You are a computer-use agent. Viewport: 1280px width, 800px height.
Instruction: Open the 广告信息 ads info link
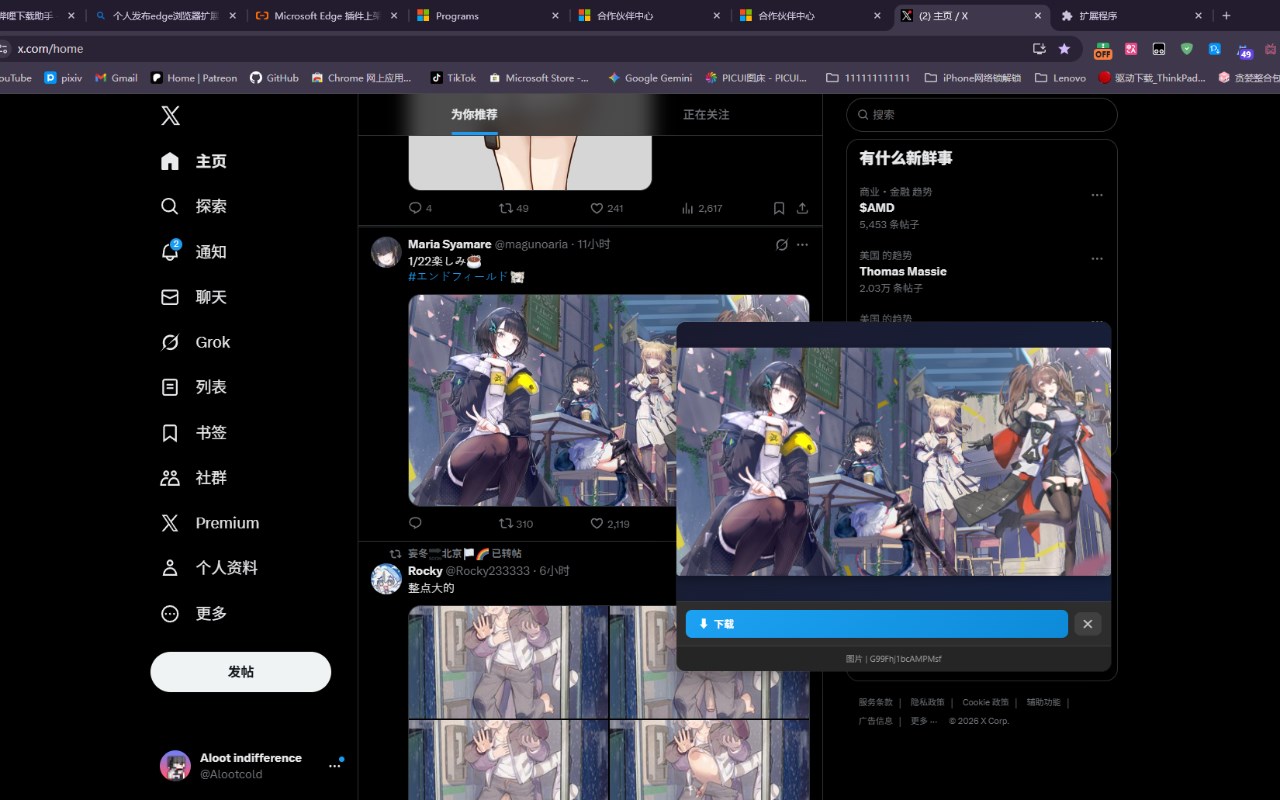(x=875, y=721)
